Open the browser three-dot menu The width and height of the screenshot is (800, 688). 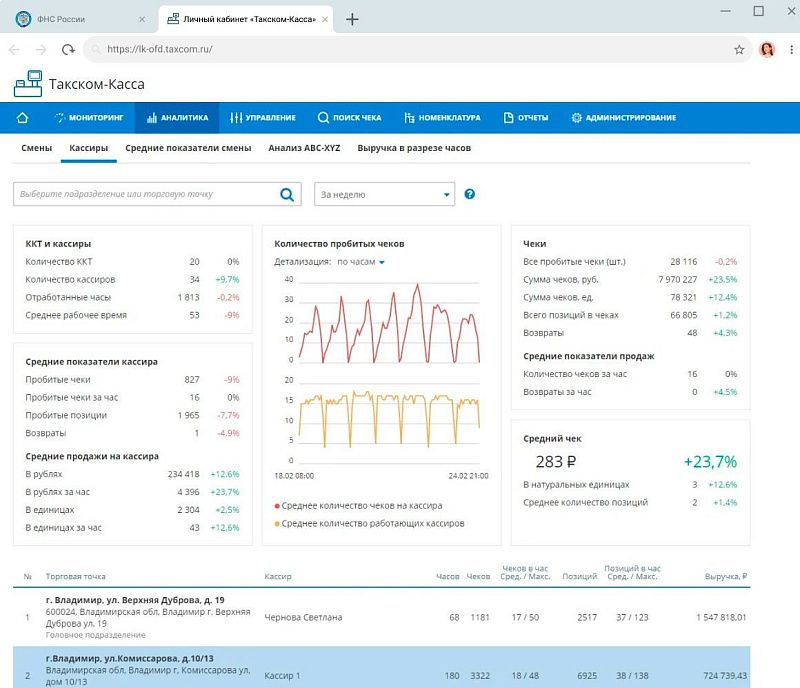point(791,50)
